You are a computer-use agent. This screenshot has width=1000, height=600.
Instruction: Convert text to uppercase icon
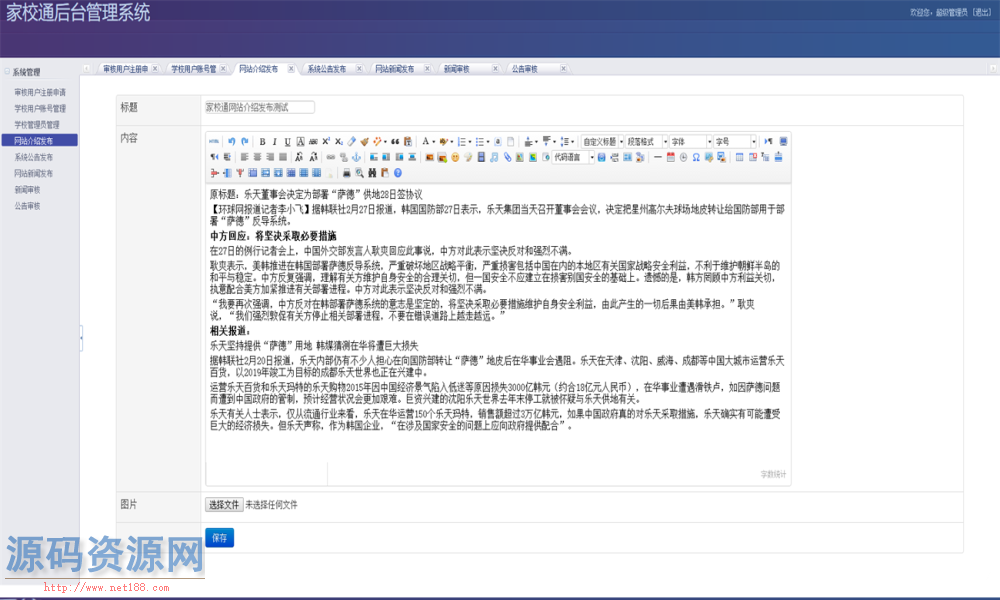298,157
